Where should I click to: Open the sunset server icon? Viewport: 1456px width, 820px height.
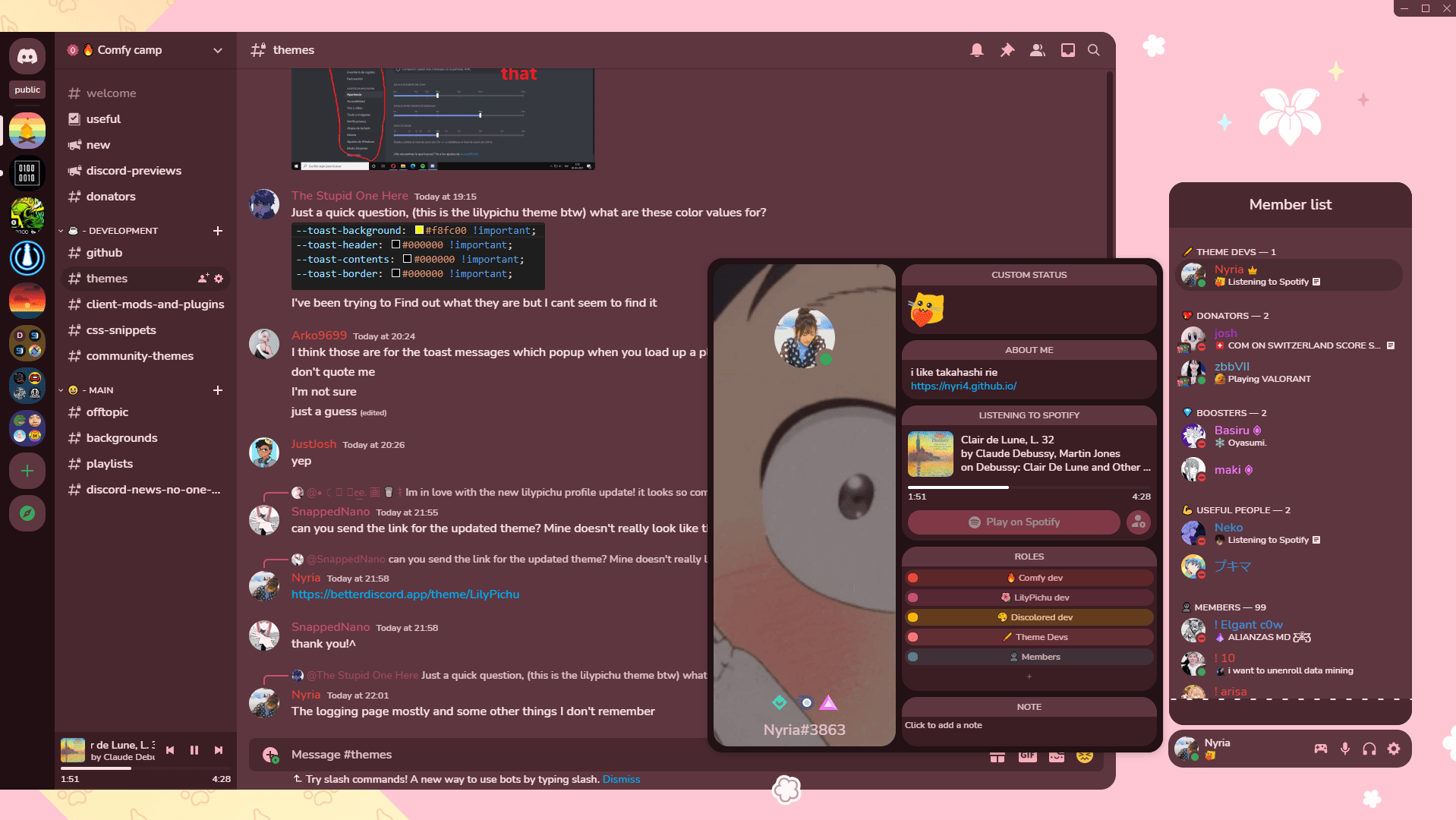click(27, 301)
